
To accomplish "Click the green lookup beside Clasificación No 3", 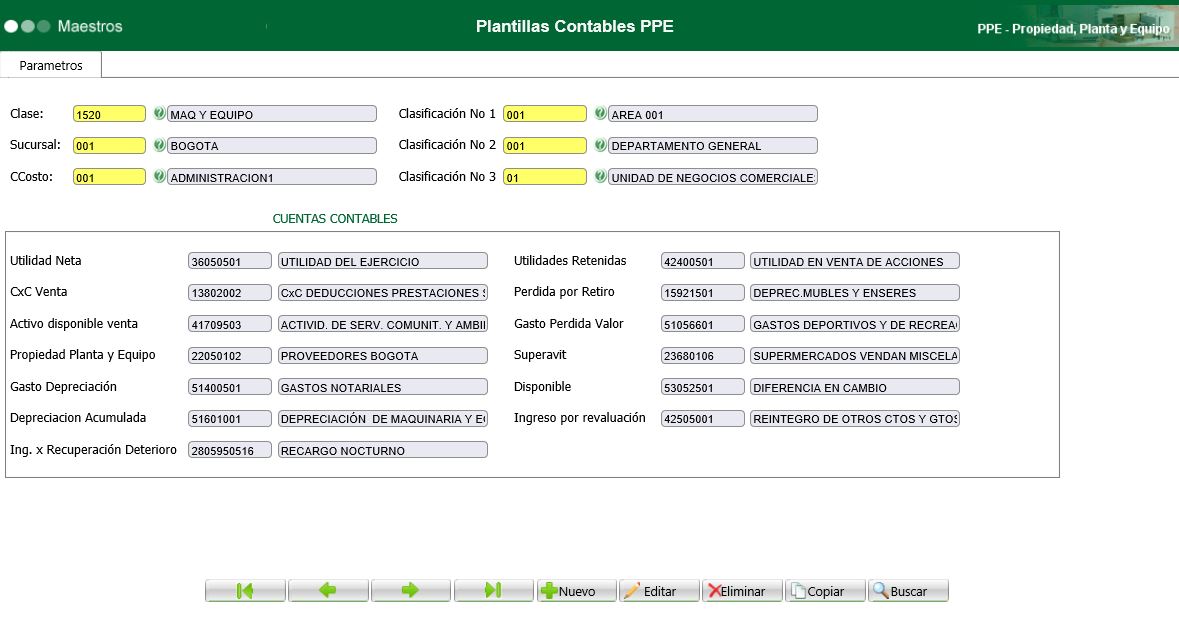I will (598, 176).
